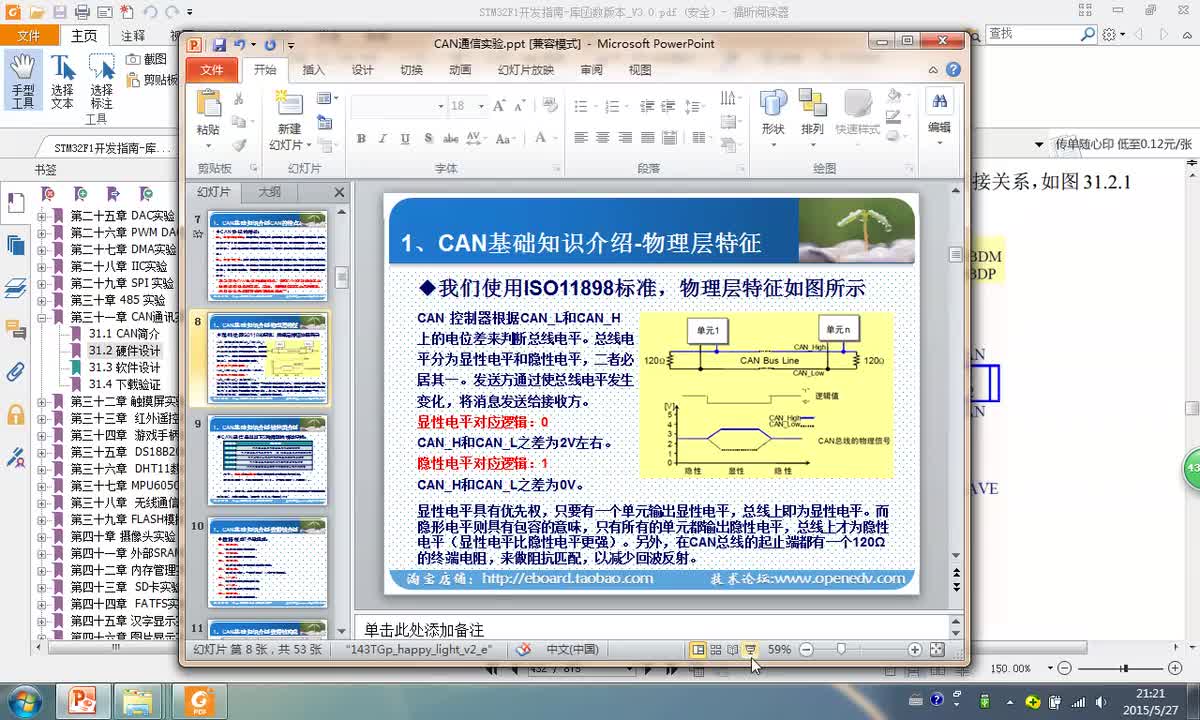The image size is (1200, 720).
Task: Click PowerPoint zoom in plus button
Action: click(x=915, y=649)
